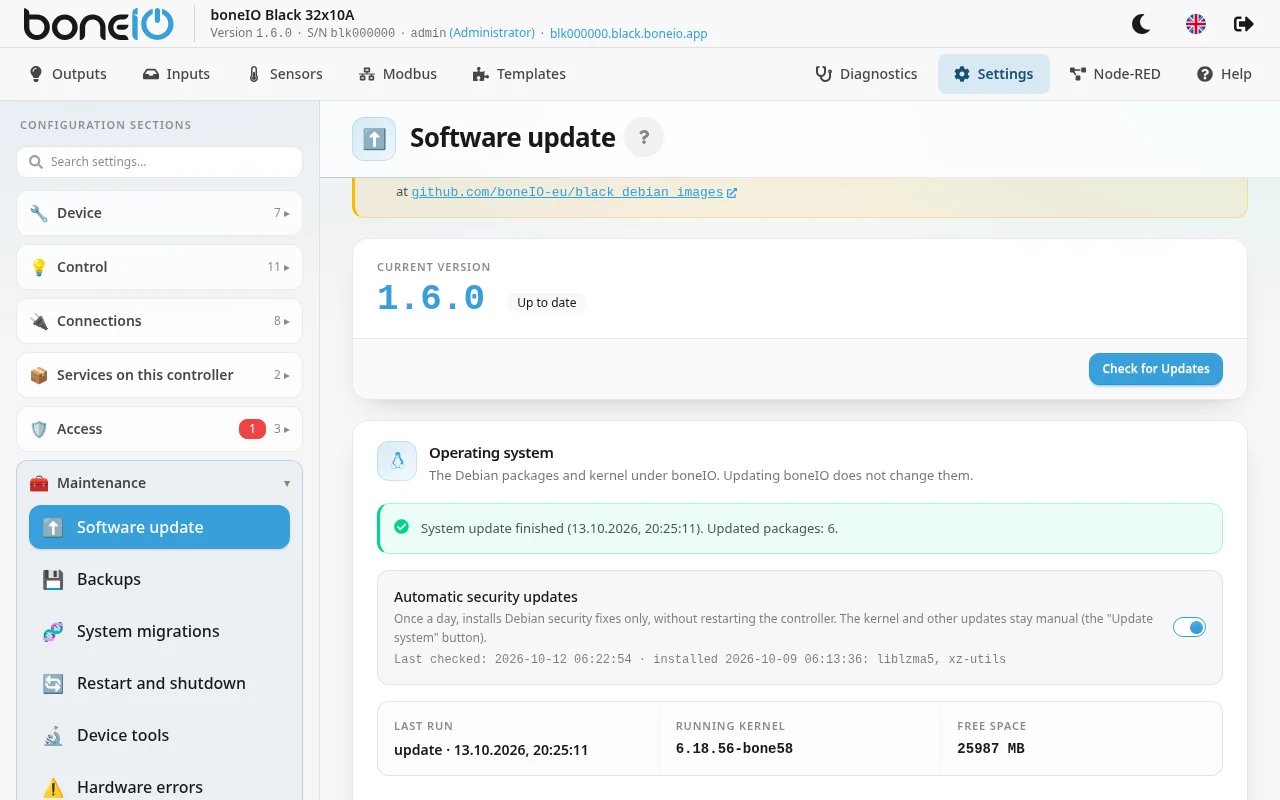Open the Modbus tab
Screen dimensions: 1280x800
[x=398, y=74]
